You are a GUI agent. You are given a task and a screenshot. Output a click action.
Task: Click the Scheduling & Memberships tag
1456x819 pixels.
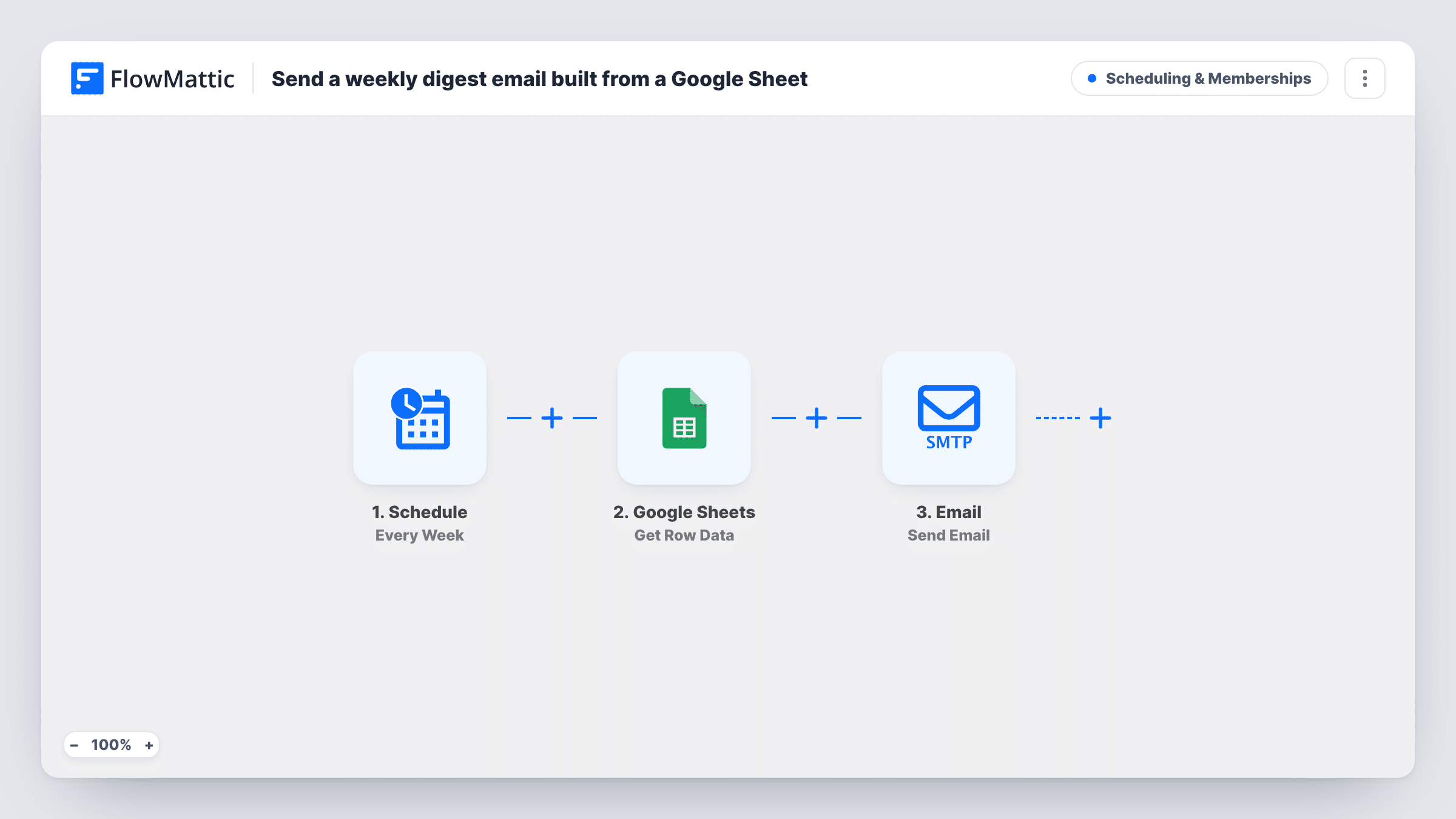coord(1199,78)
